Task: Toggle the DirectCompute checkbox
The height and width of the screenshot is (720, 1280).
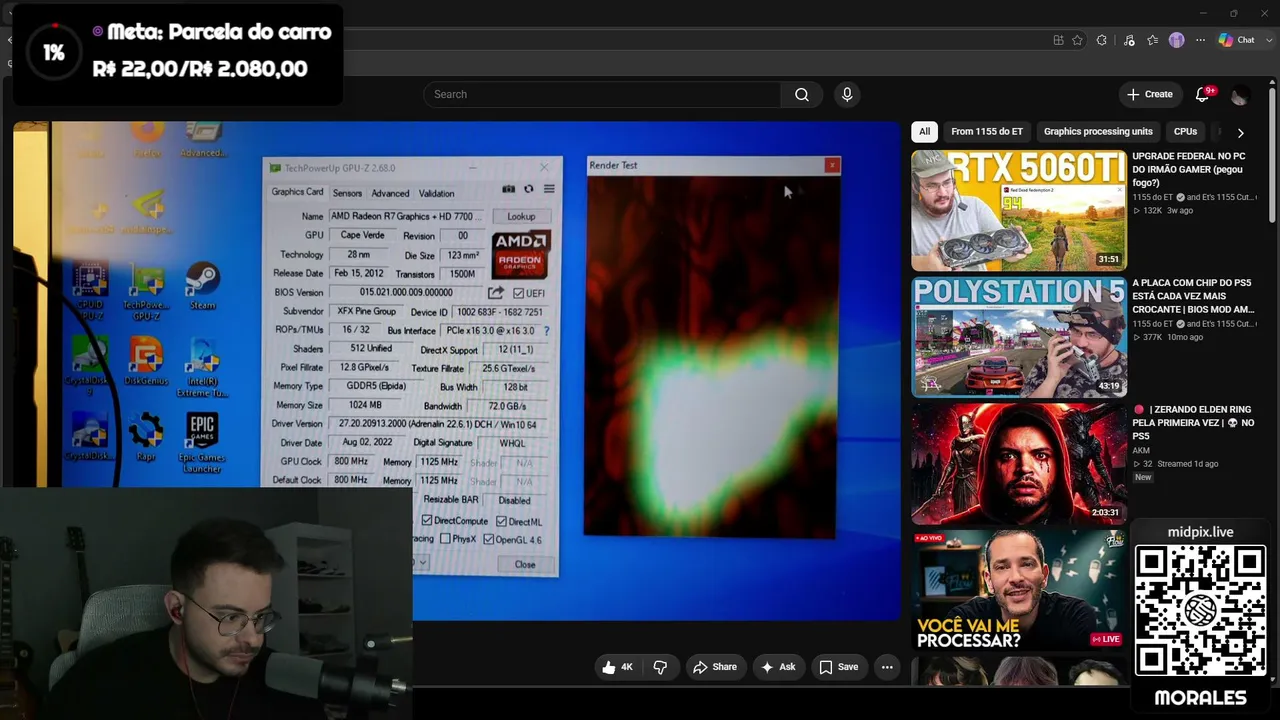Action: (x=427, y=521)
